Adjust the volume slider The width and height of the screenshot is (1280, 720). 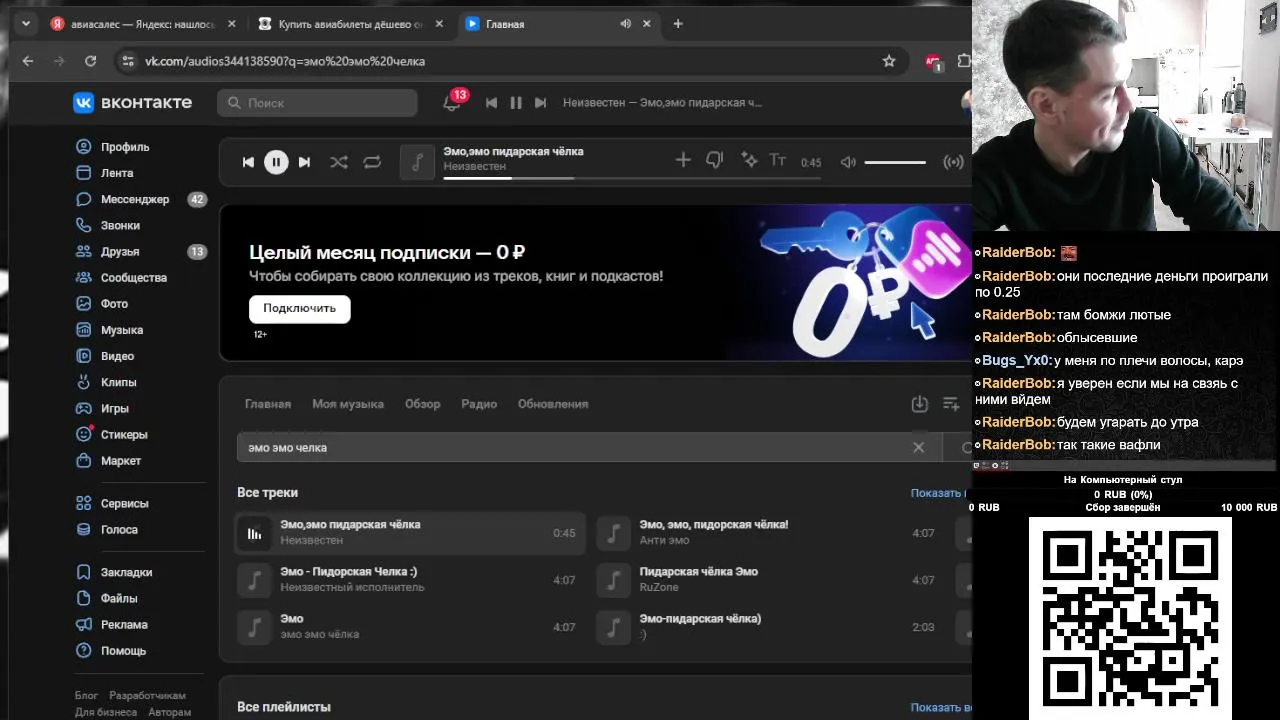click(x=895, y=162)
